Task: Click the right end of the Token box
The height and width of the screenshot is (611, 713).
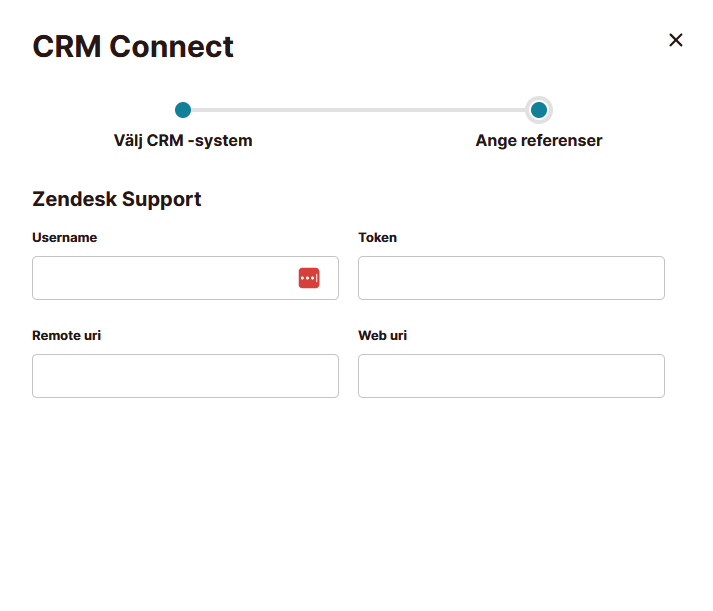Action: click(658, 278)
